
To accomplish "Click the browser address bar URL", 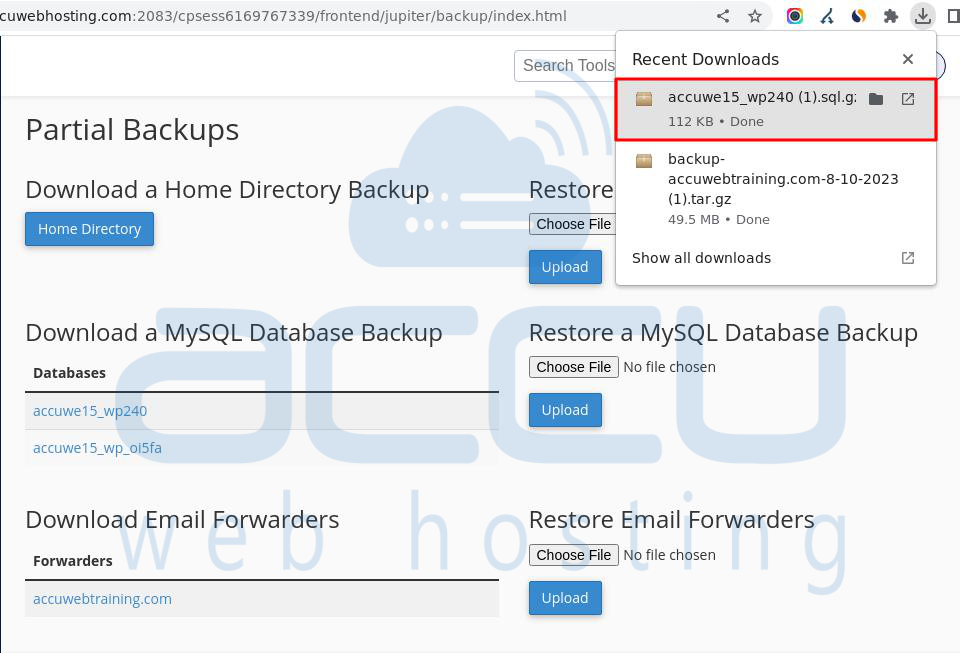I will [x=283, y=16].
